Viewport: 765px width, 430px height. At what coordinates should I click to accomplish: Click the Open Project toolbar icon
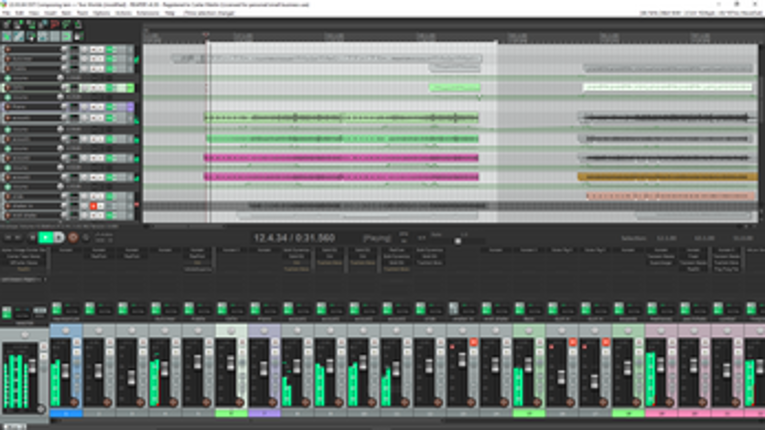19,24
